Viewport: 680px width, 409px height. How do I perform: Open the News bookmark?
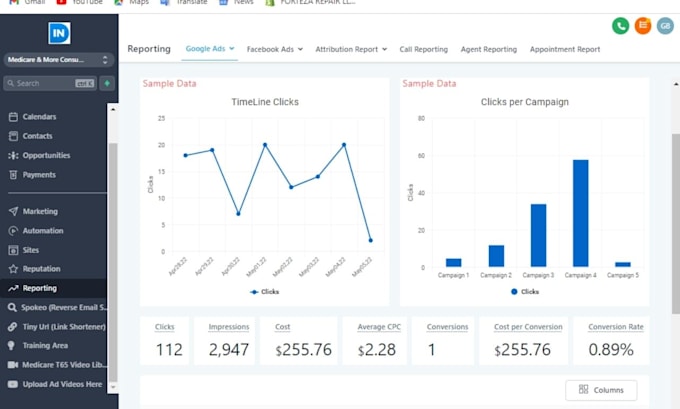(x=236, y=3)
